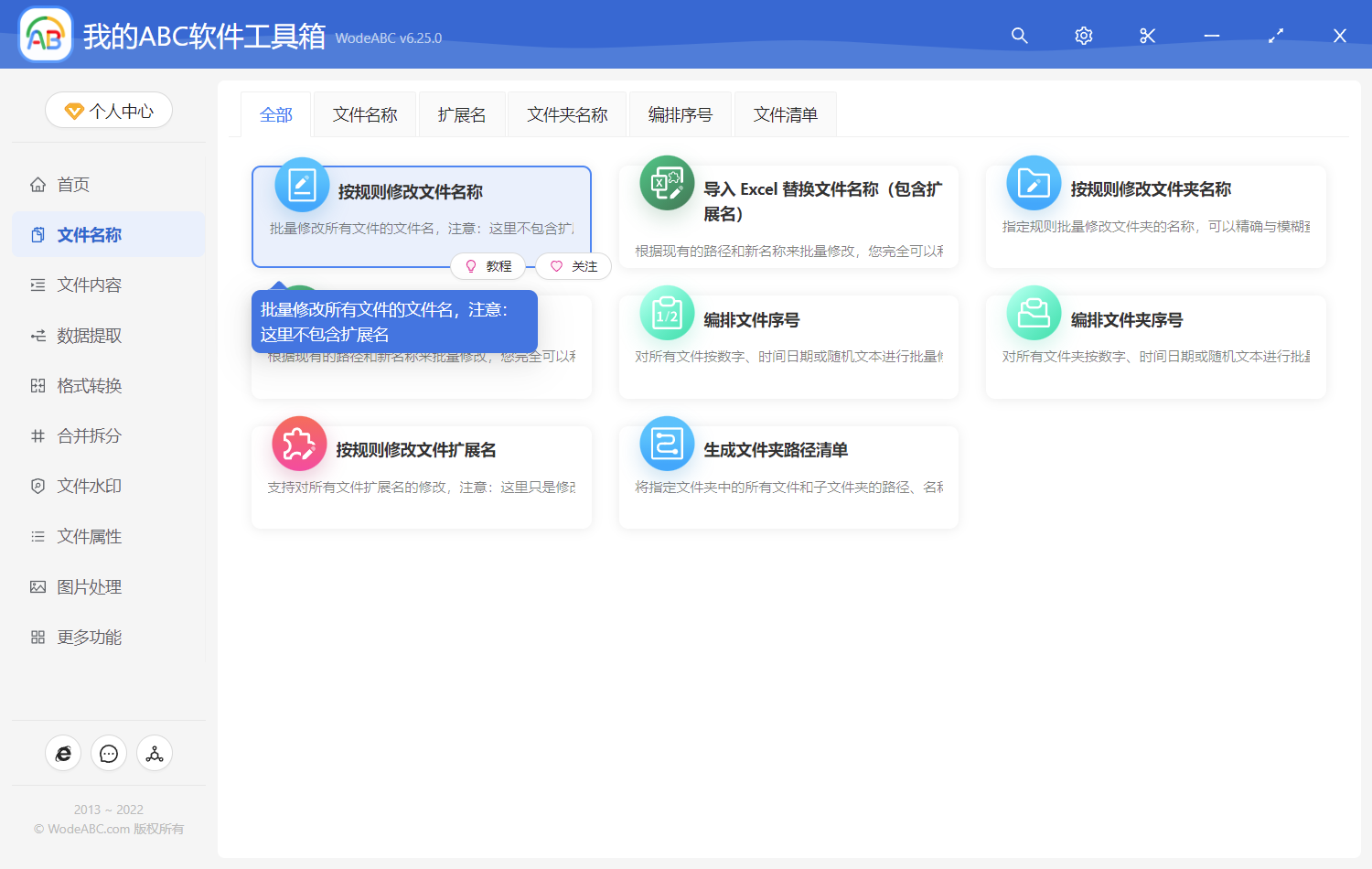This screenshot has height=869, width=1372.
Task: Click the 教程 button
Action: (x=488, y=266)
